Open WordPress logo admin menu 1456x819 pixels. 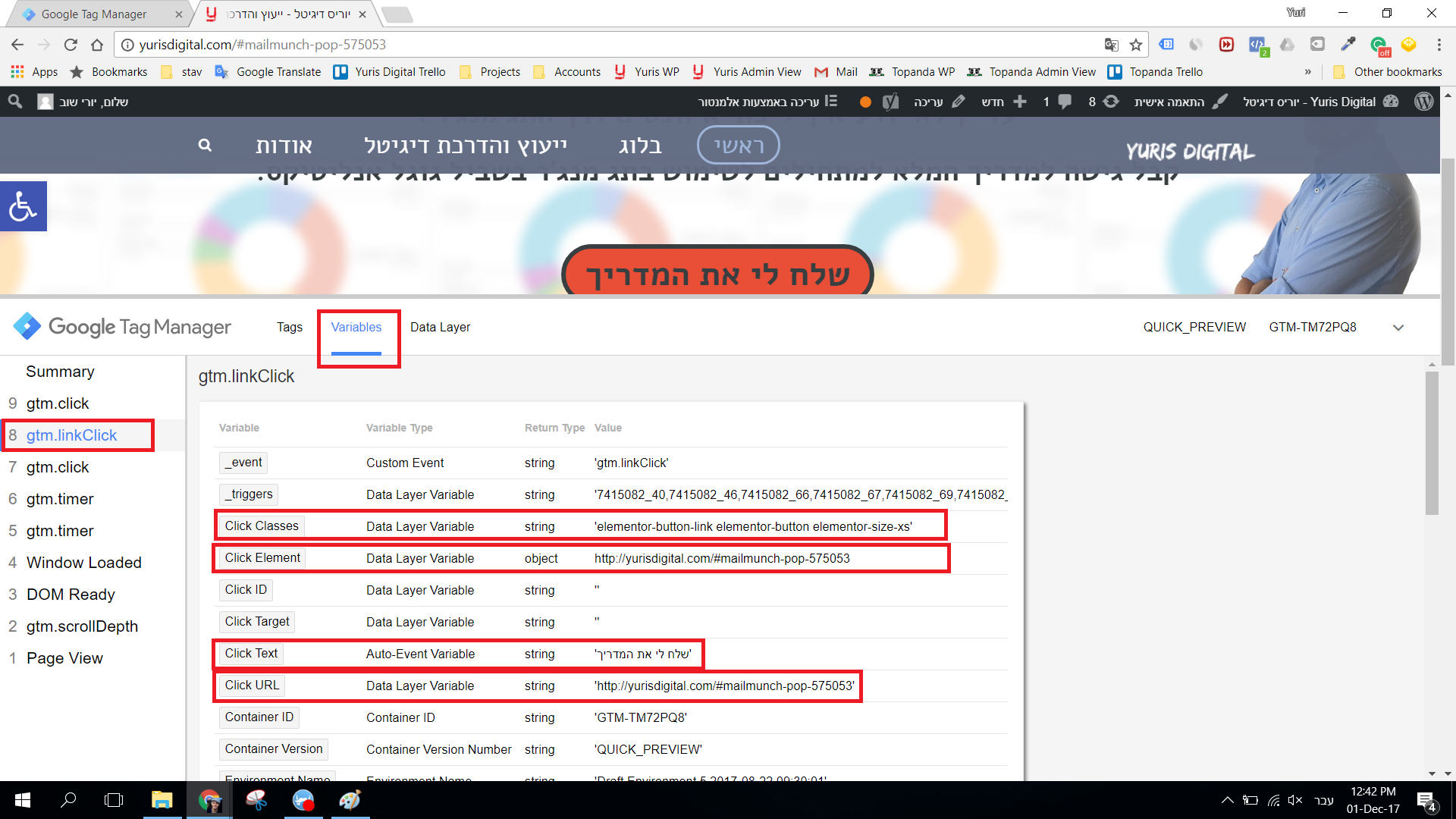pyautogui.click(x=1424, y=102)
